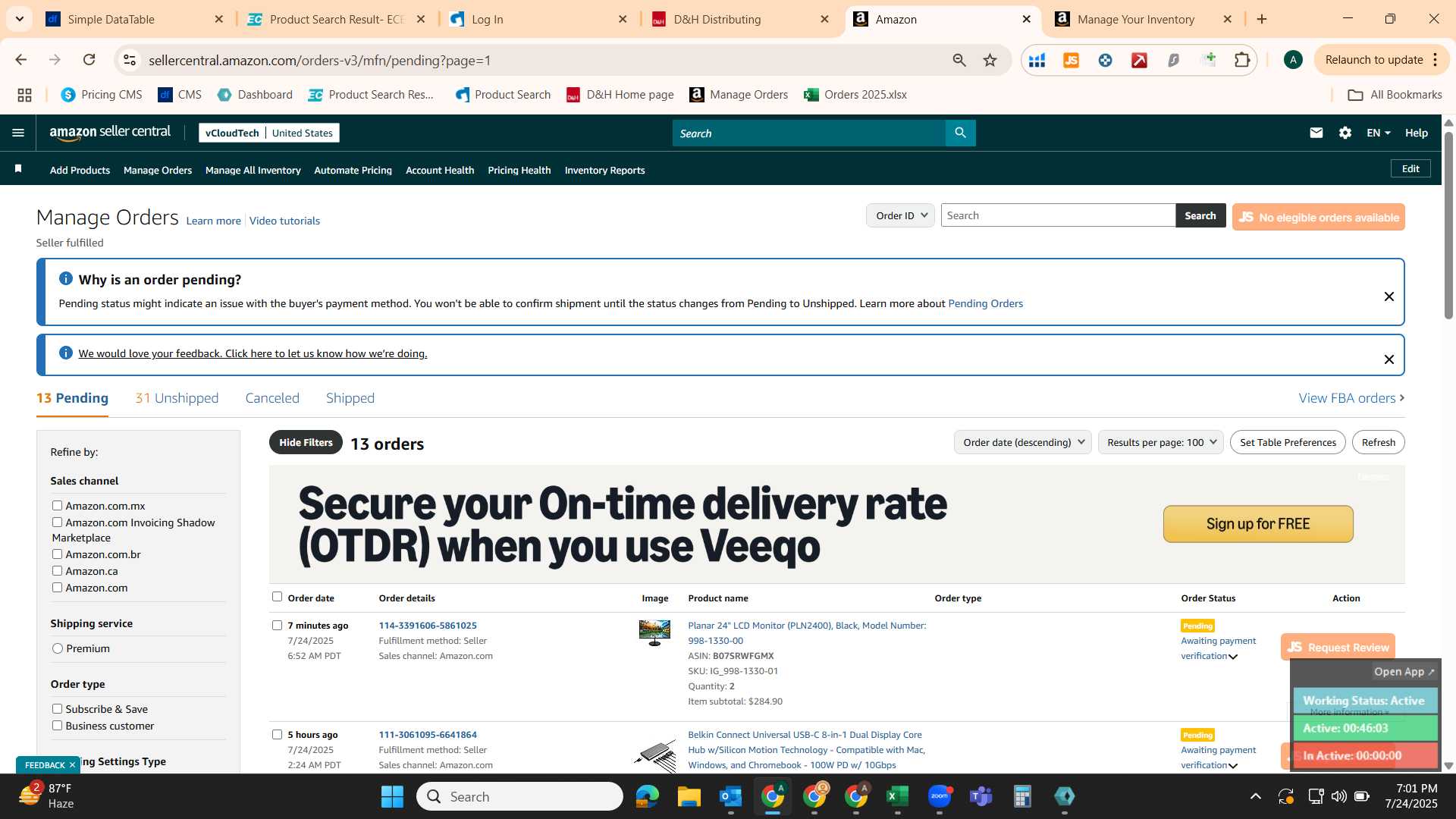Open File Explorer from the taskbar

tap(689, 796)
